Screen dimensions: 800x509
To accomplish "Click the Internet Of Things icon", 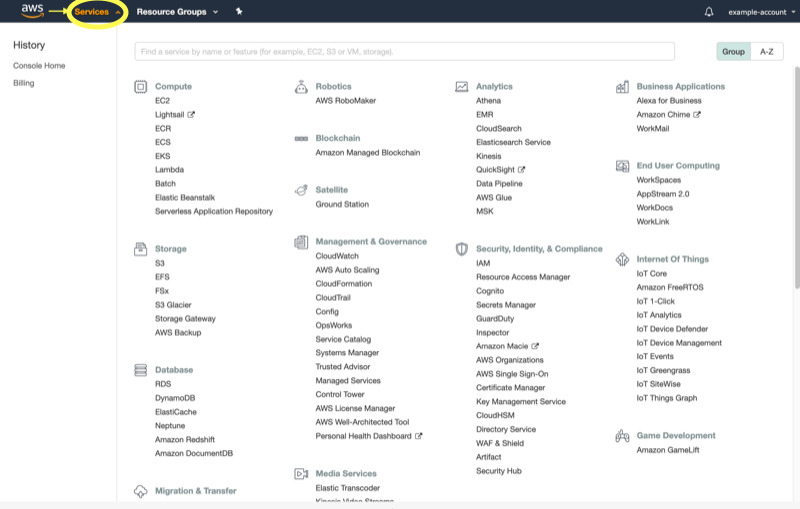I will (x=622, y=260).
